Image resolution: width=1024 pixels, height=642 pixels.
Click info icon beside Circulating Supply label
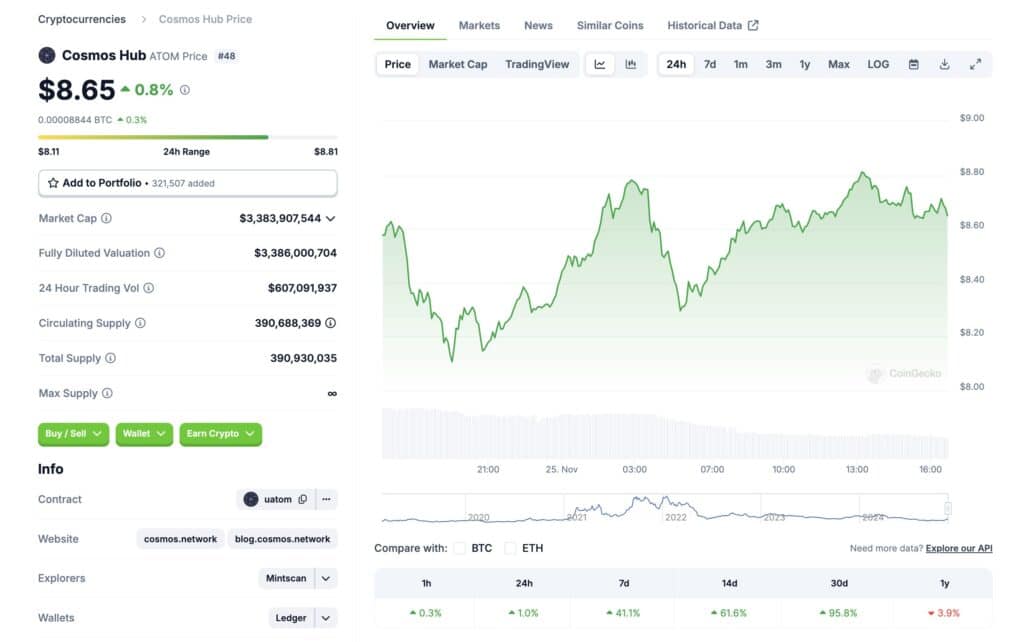click(x=140, y=323)
